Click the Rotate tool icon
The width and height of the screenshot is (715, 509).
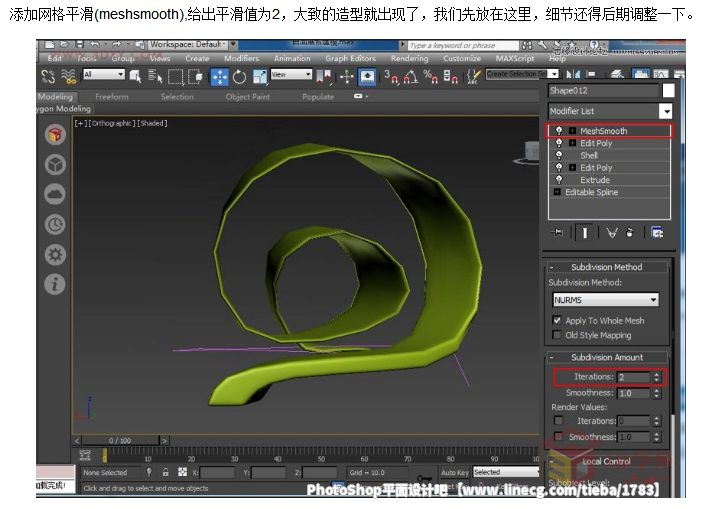pyautogui.click(x=240, y=76)
